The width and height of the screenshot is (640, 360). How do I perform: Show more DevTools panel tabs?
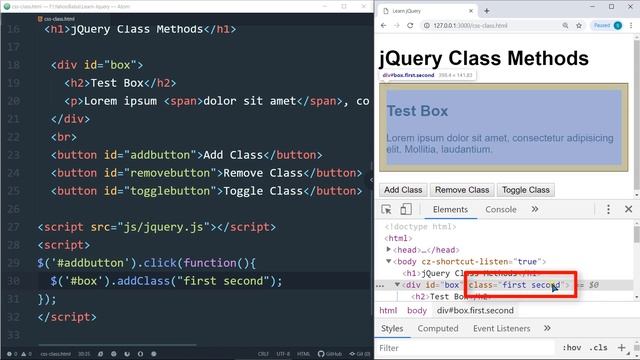tap(535, 209)
